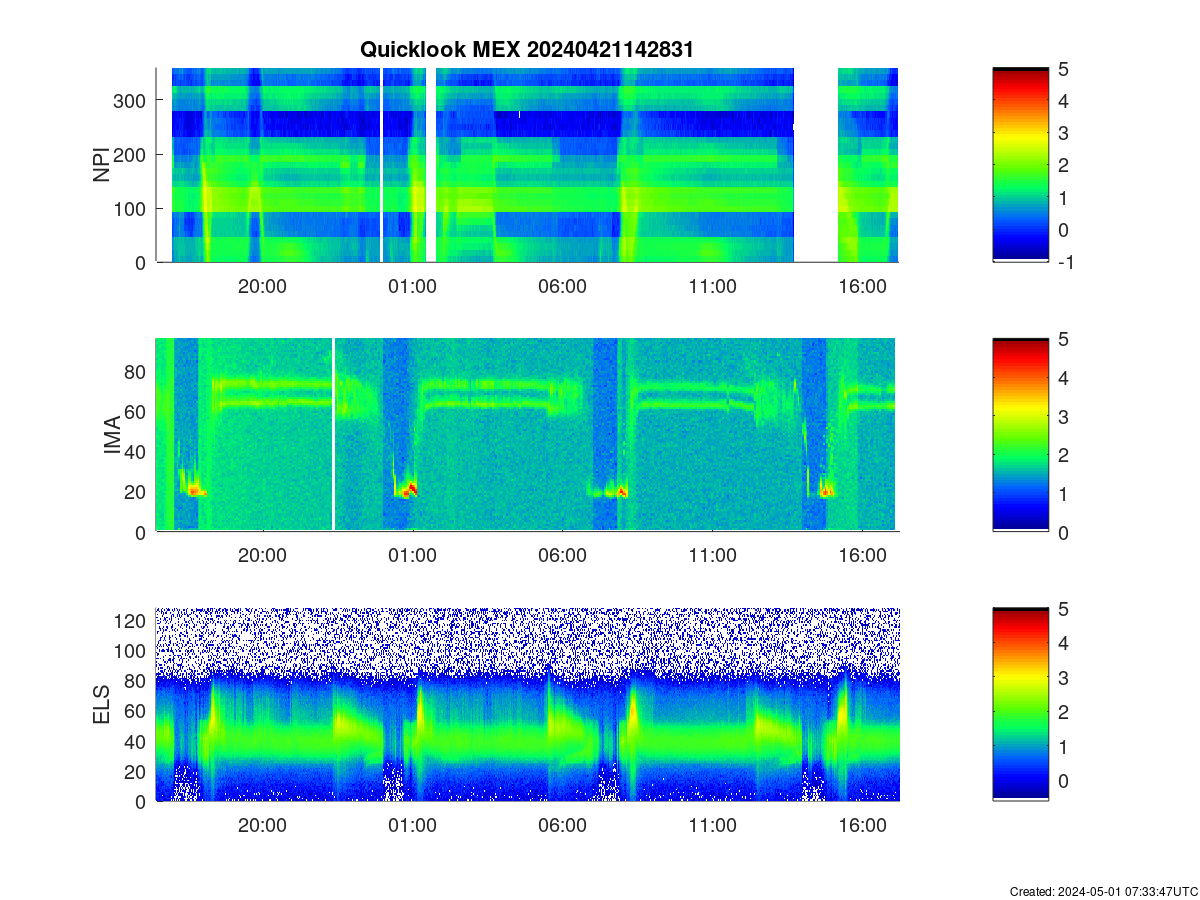Click the 0 label on the IMA colorbar
The height and width of the screenshot is (900, 1200).
1064,532
